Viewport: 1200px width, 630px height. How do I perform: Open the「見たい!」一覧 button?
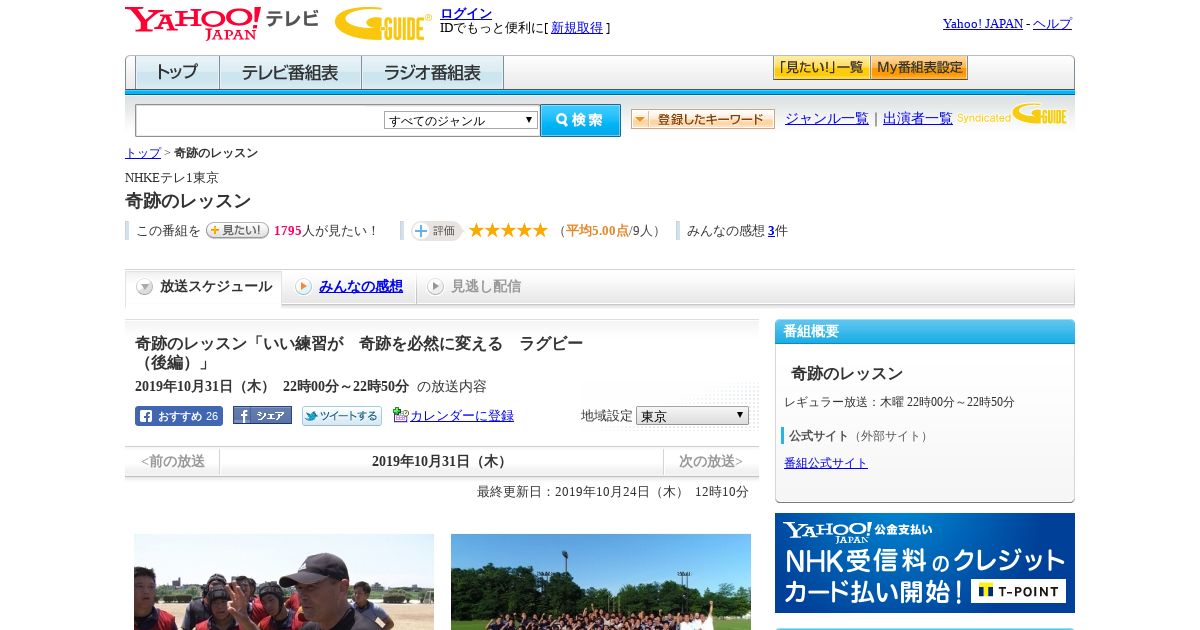pyautogui.click(x=821, y=68)
